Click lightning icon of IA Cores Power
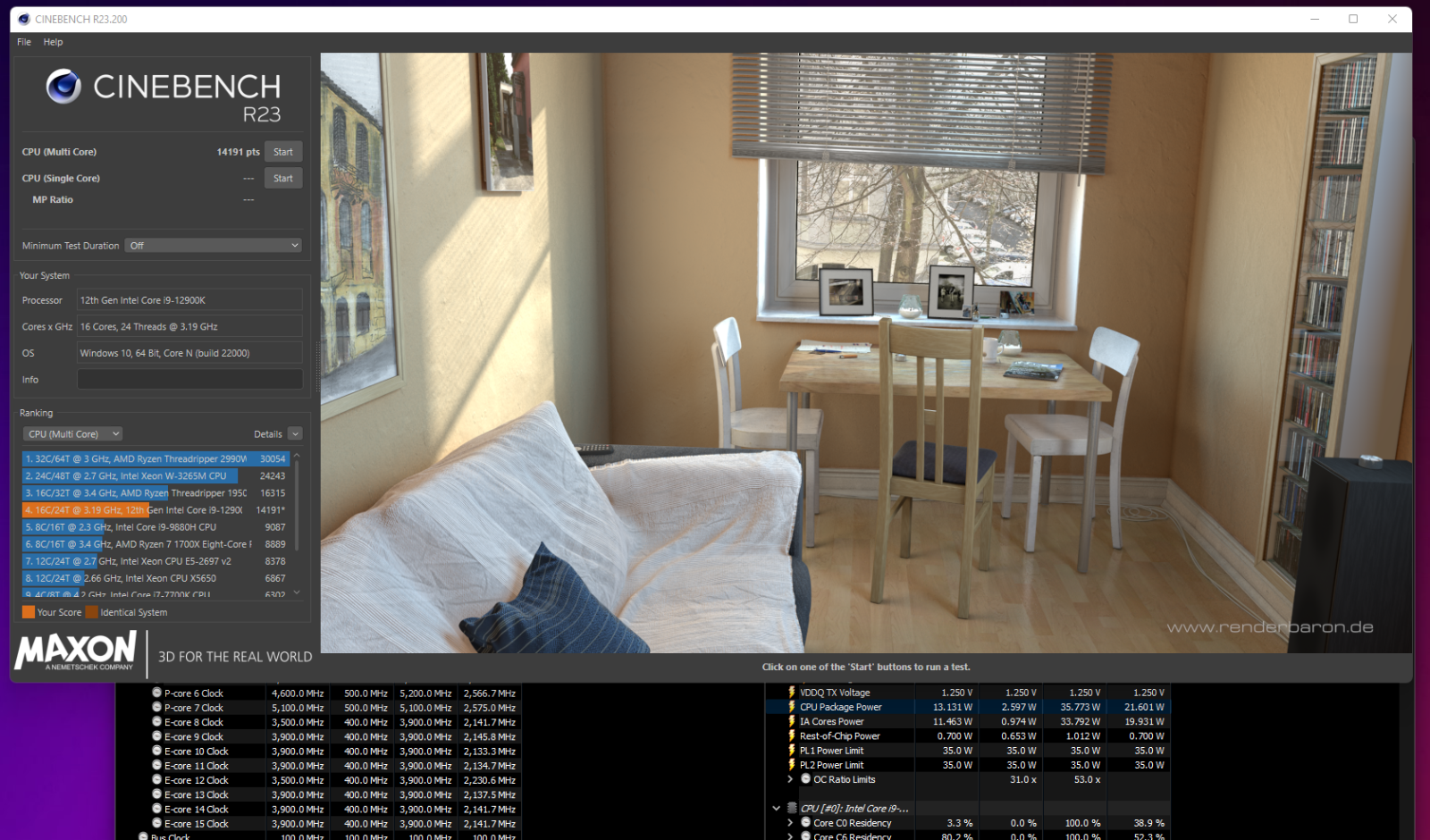1430x840 pixels. point(792,721)
